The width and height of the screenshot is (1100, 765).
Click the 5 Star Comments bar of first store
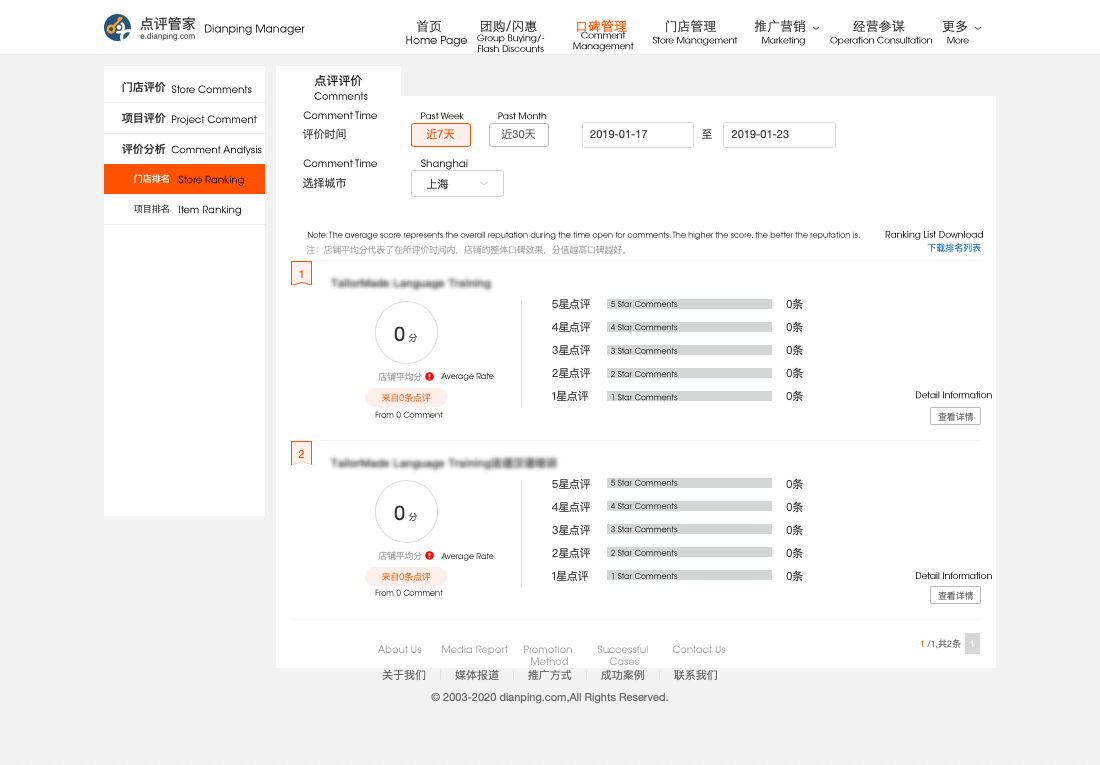[689, 304]
